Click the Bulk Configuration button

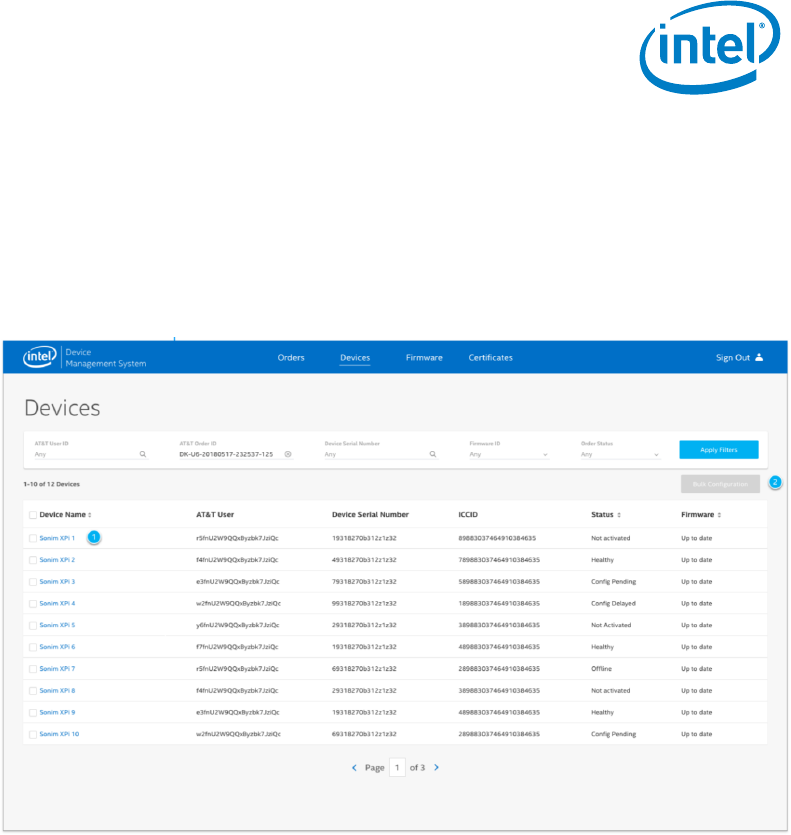tap(720, 484)
